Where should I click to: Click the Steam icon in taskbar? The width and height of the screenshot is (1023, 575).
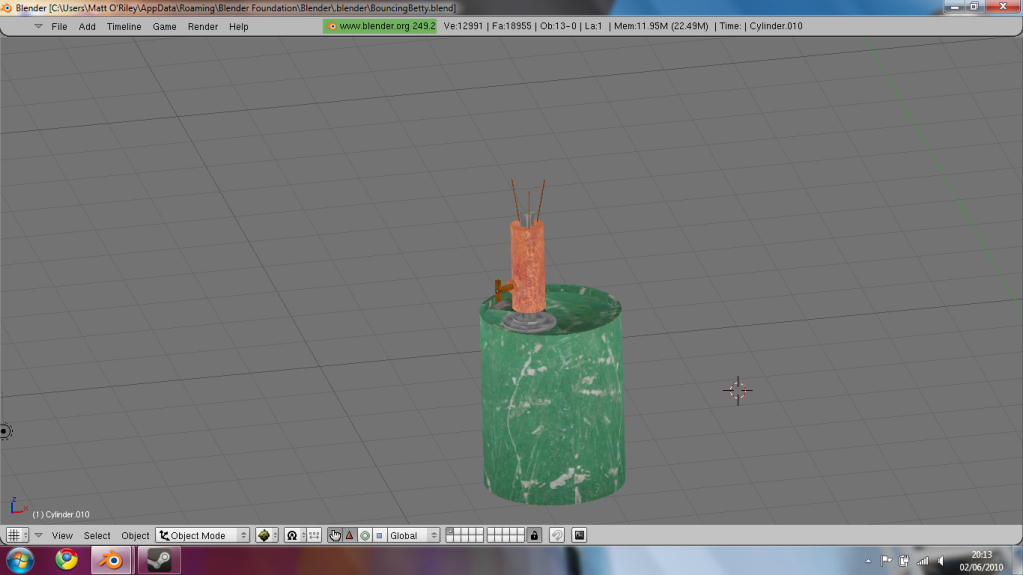pos(158,559)
